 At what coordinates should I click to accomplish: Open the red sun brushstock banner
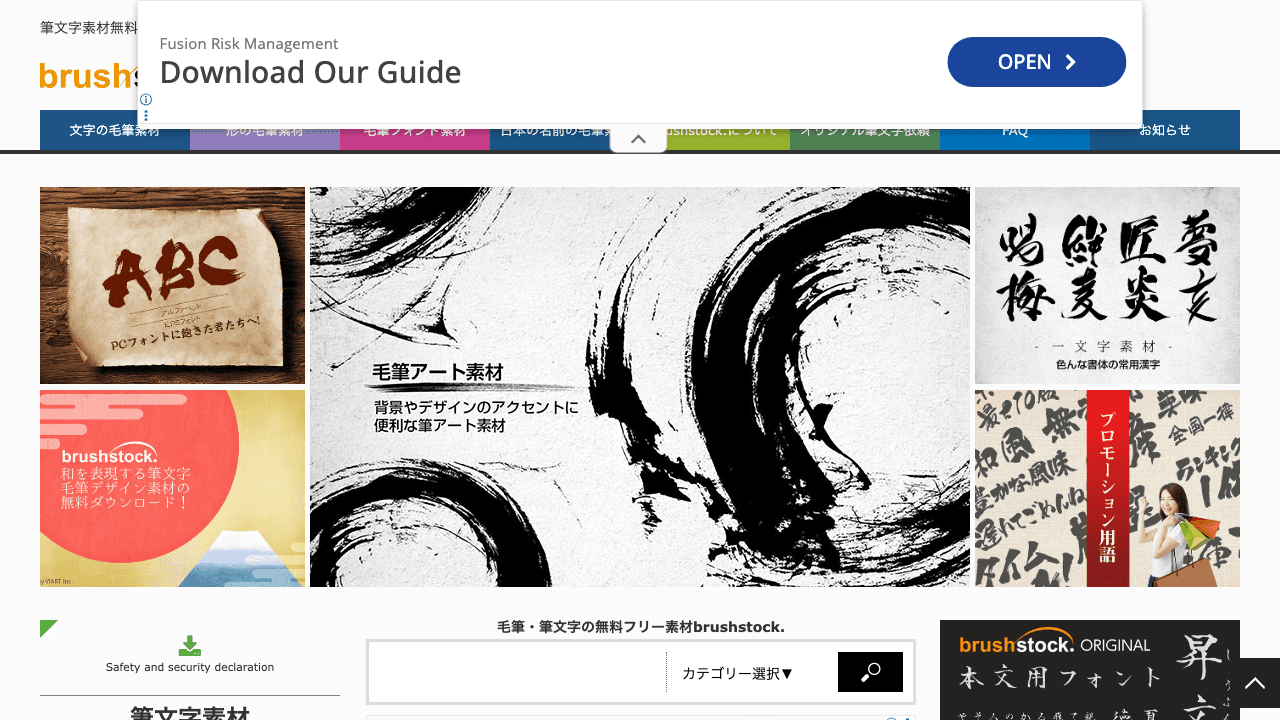(x=172, y=488)
